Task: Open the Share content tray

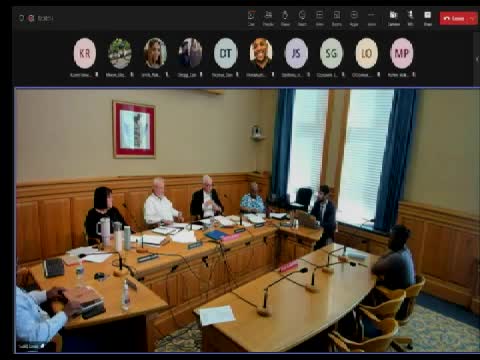Action: tap(428, 18)
